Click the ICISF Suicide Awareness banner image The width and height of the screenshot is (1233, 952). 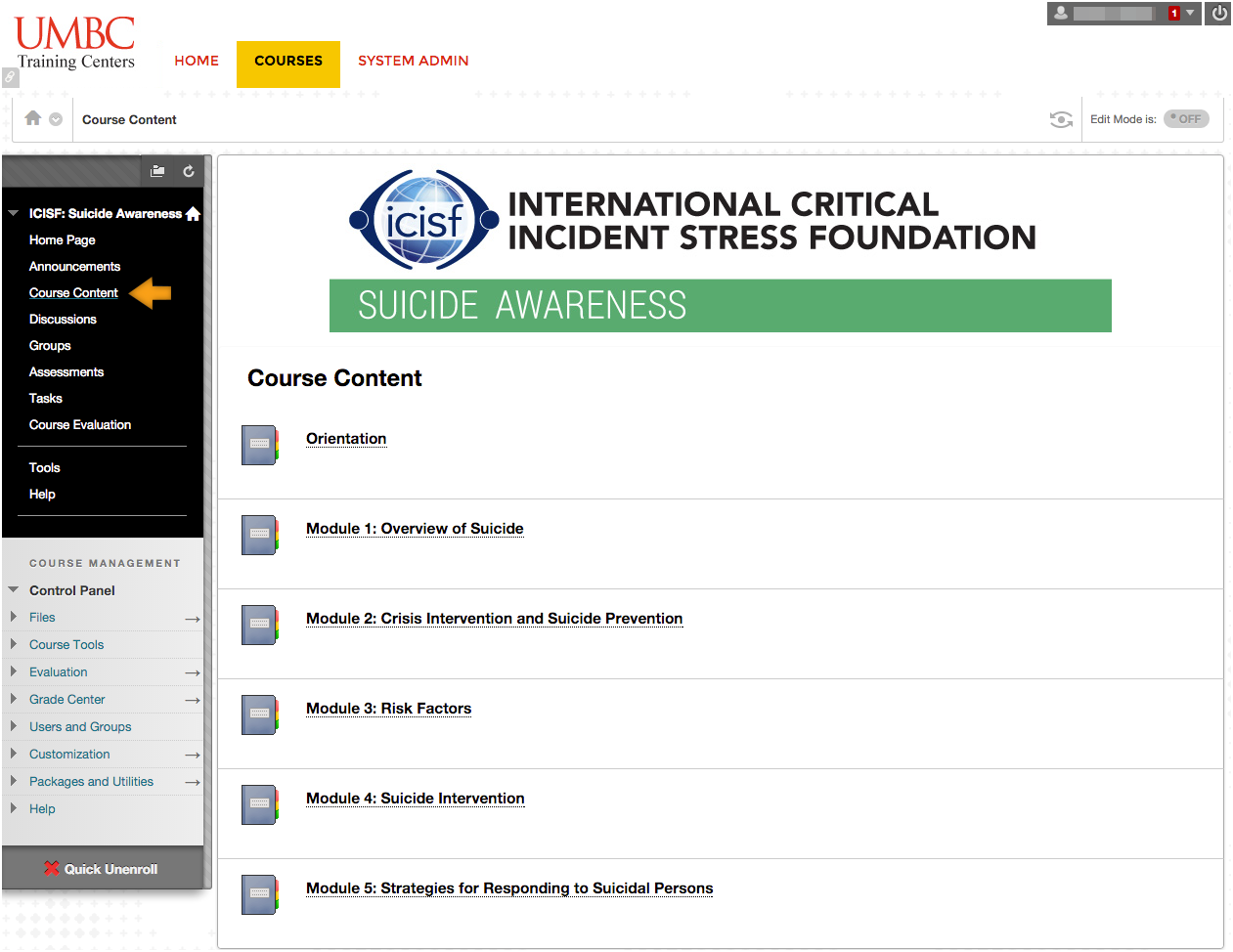pos(721,250)
